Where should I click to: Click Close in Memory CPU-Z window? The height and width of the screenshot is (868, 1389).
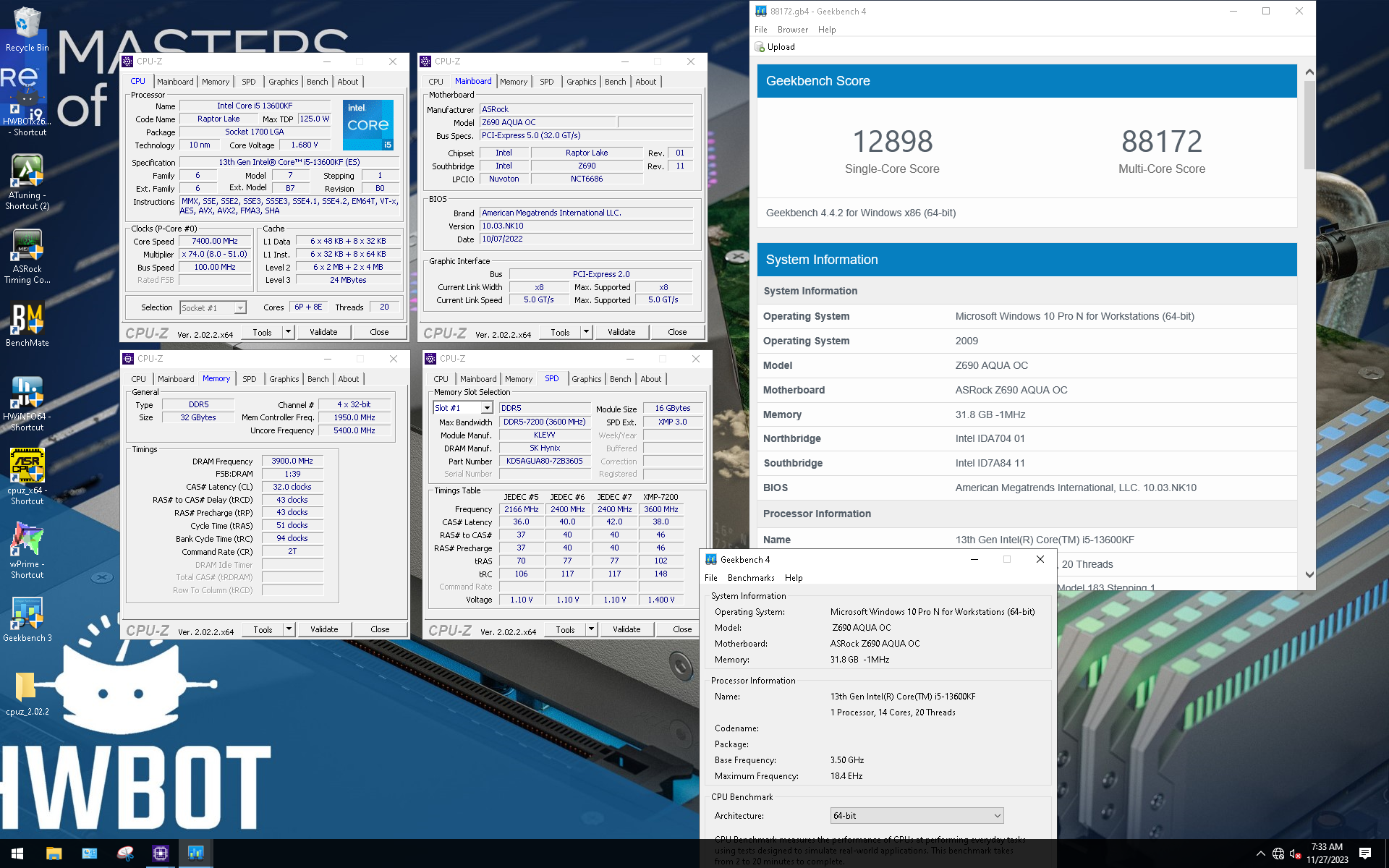pyautogui.click(x=380, y=629)
